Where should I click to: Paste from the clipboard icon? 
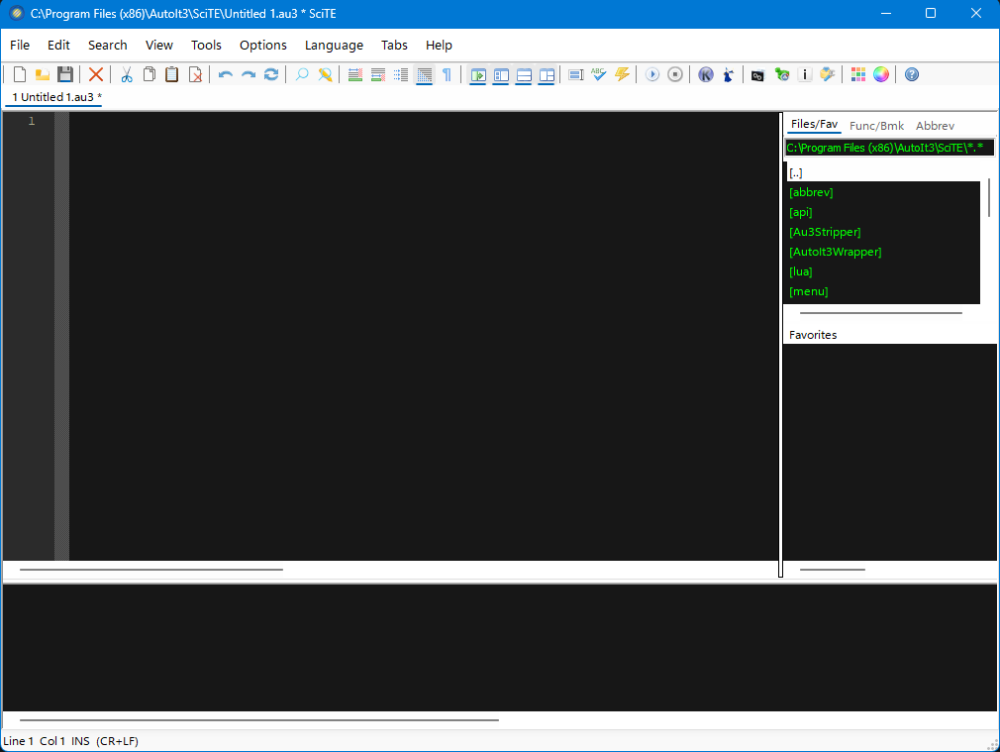[172, 75]
